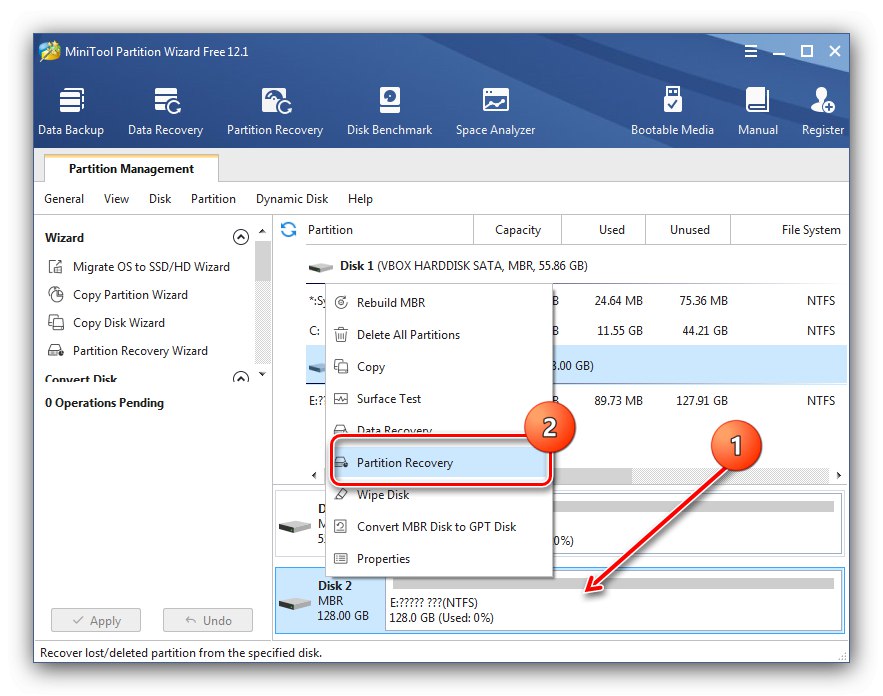Collapse the Wizard section
This screenshot has height=696, width=883.
pos(240,238)
